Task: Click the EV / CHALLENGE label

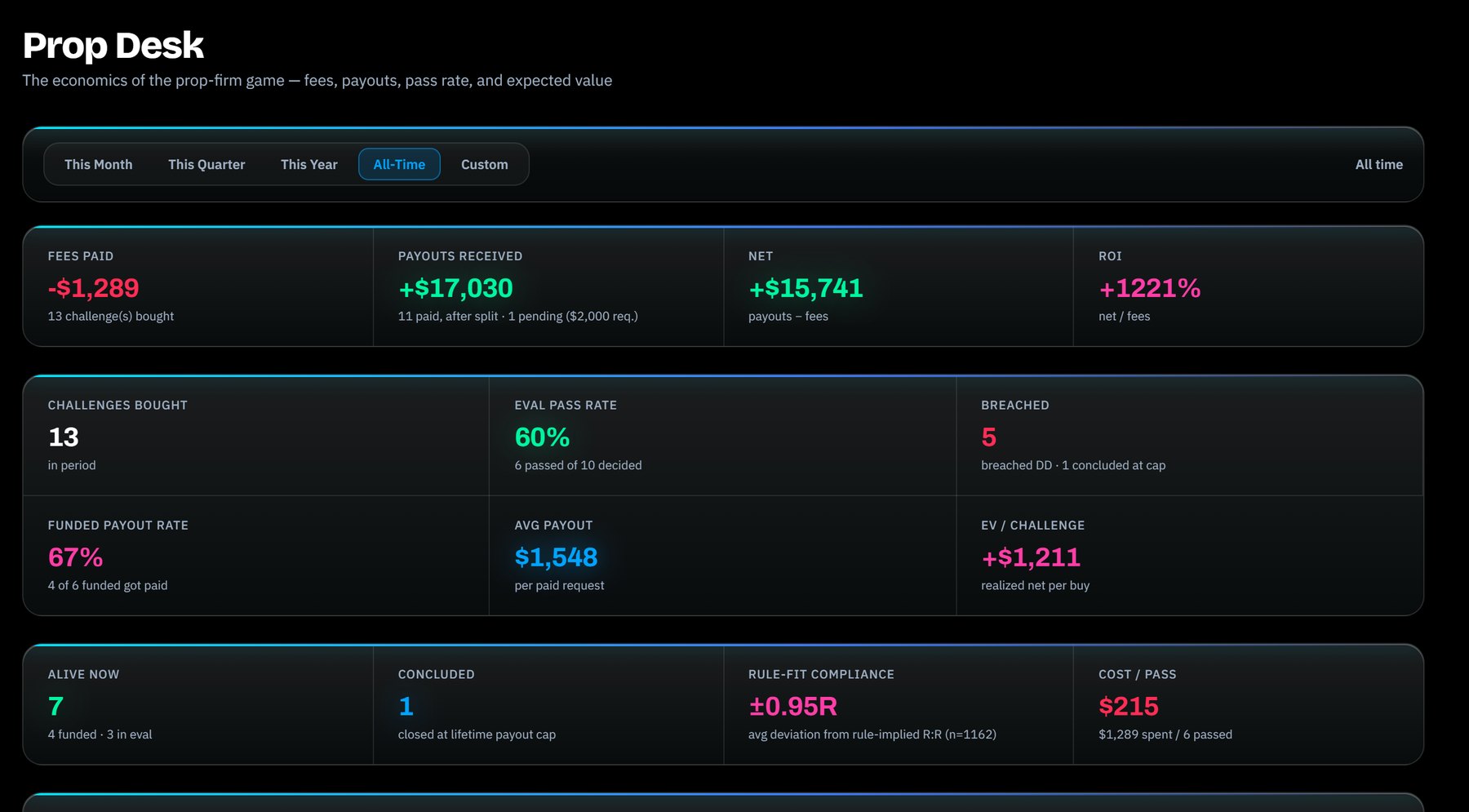Action: coord(1032,526)
